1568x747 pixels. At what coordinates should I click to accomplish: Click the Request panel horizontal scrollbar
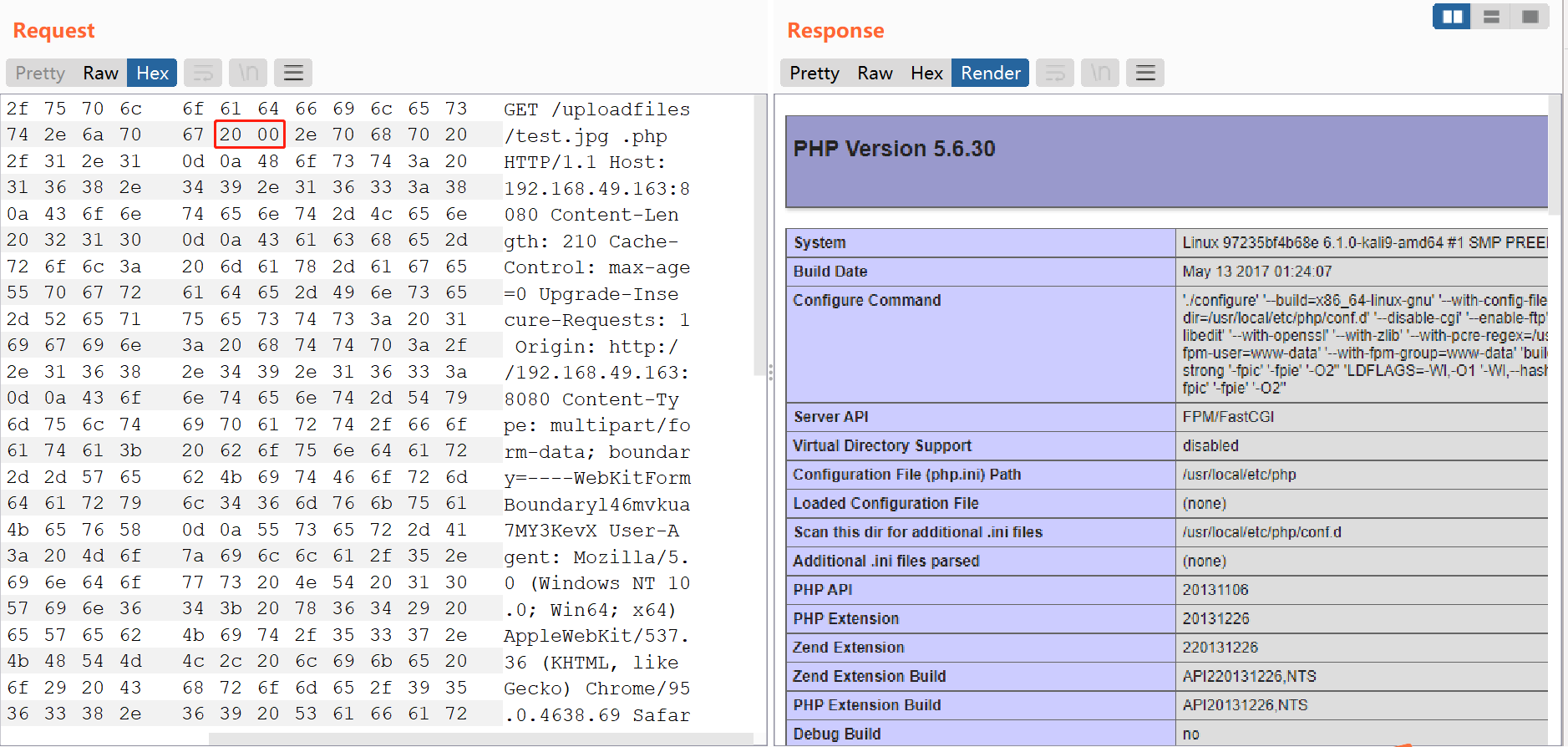click(x=480, y=739)
